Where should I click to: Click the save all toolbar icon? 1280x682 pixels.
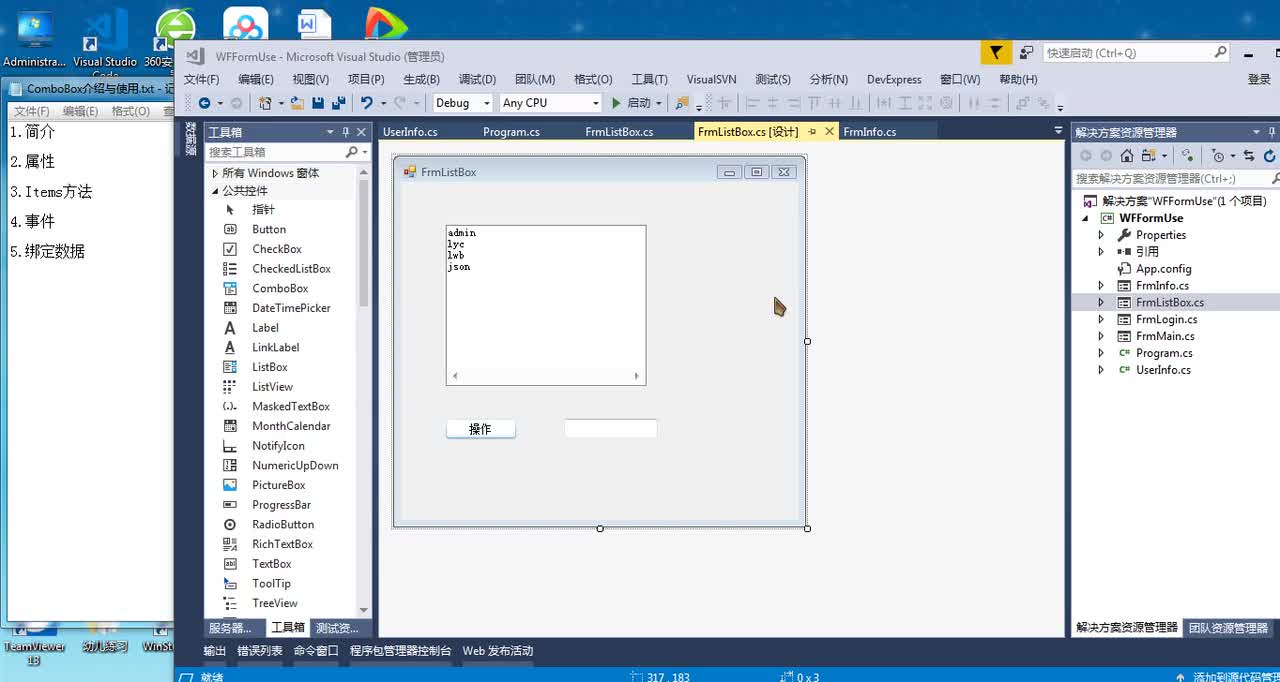[338, 103]
